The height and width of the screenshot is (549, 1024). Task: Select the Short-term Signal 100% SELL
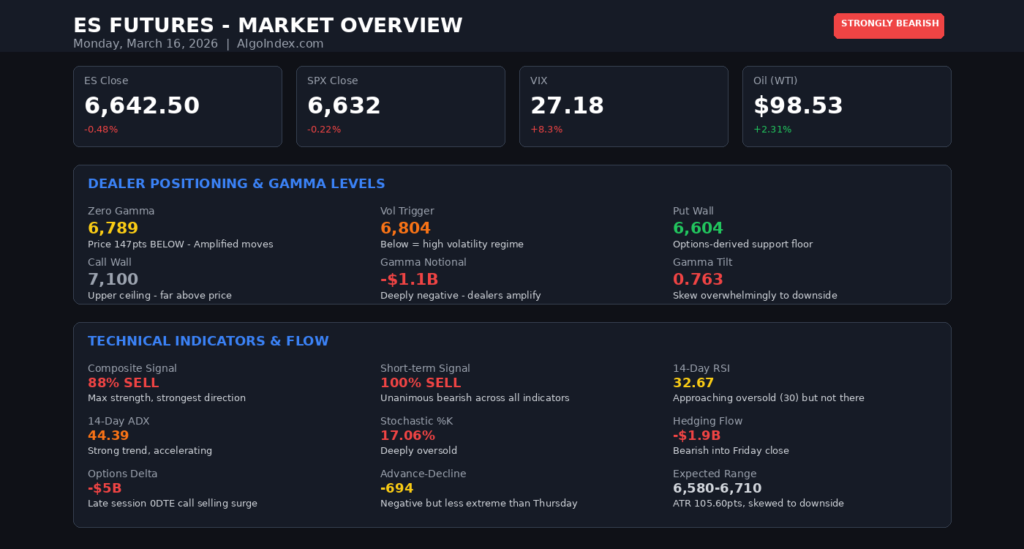click(421, 383)
